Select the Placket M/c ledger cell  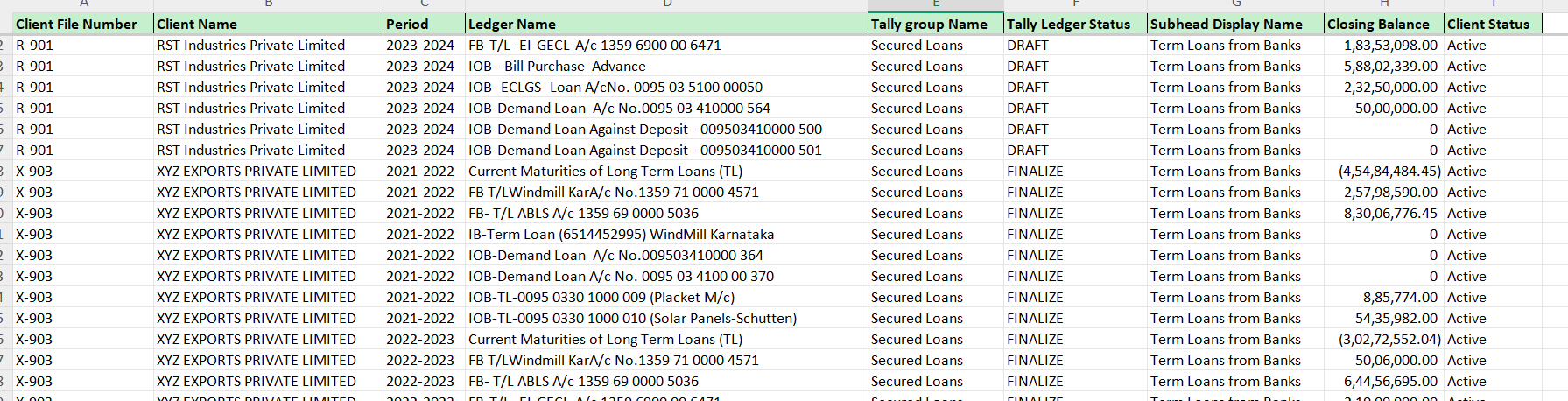click(x=601, y=298)
